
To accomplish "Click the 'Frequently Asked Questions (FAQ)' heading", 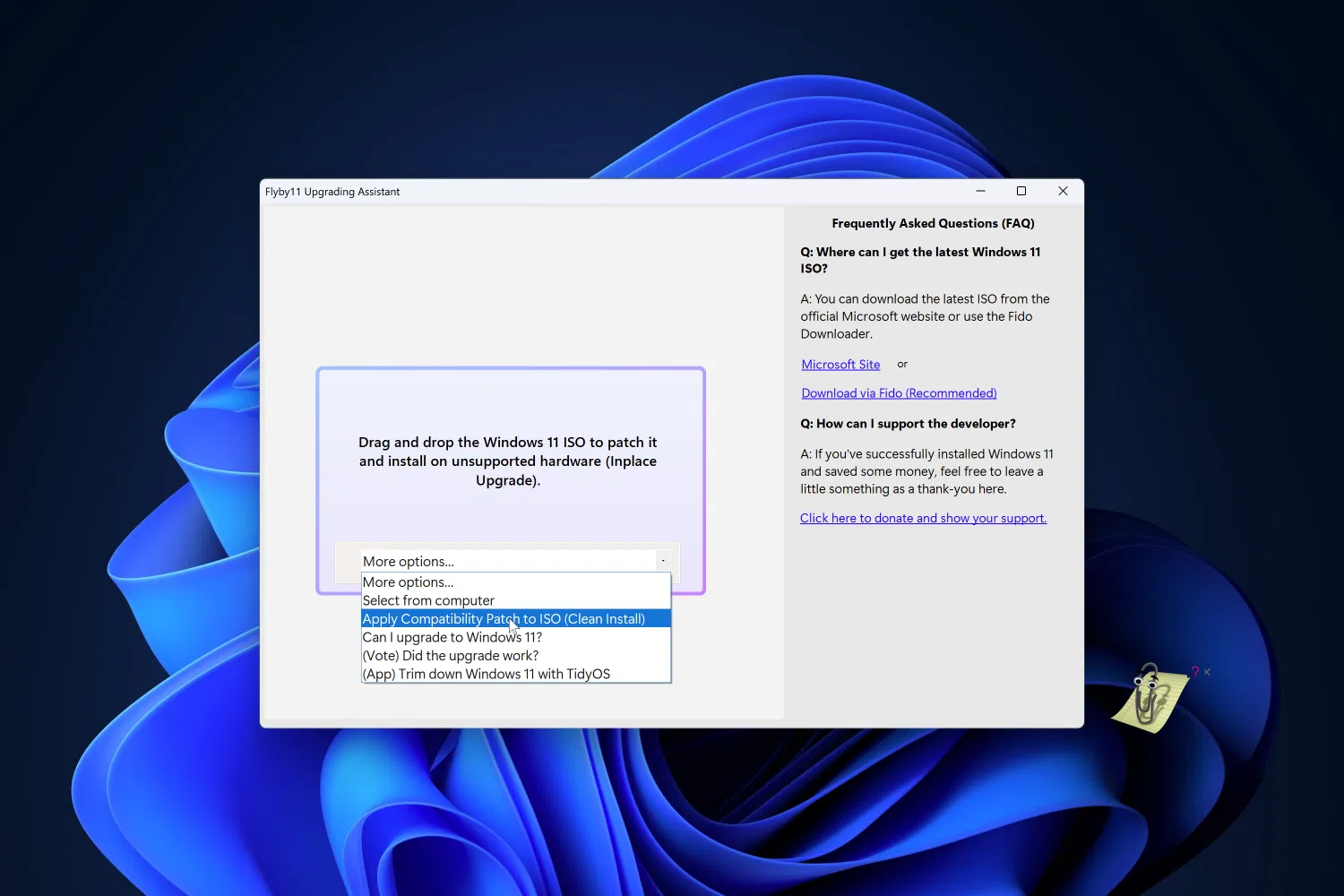I will pos(933,223).
